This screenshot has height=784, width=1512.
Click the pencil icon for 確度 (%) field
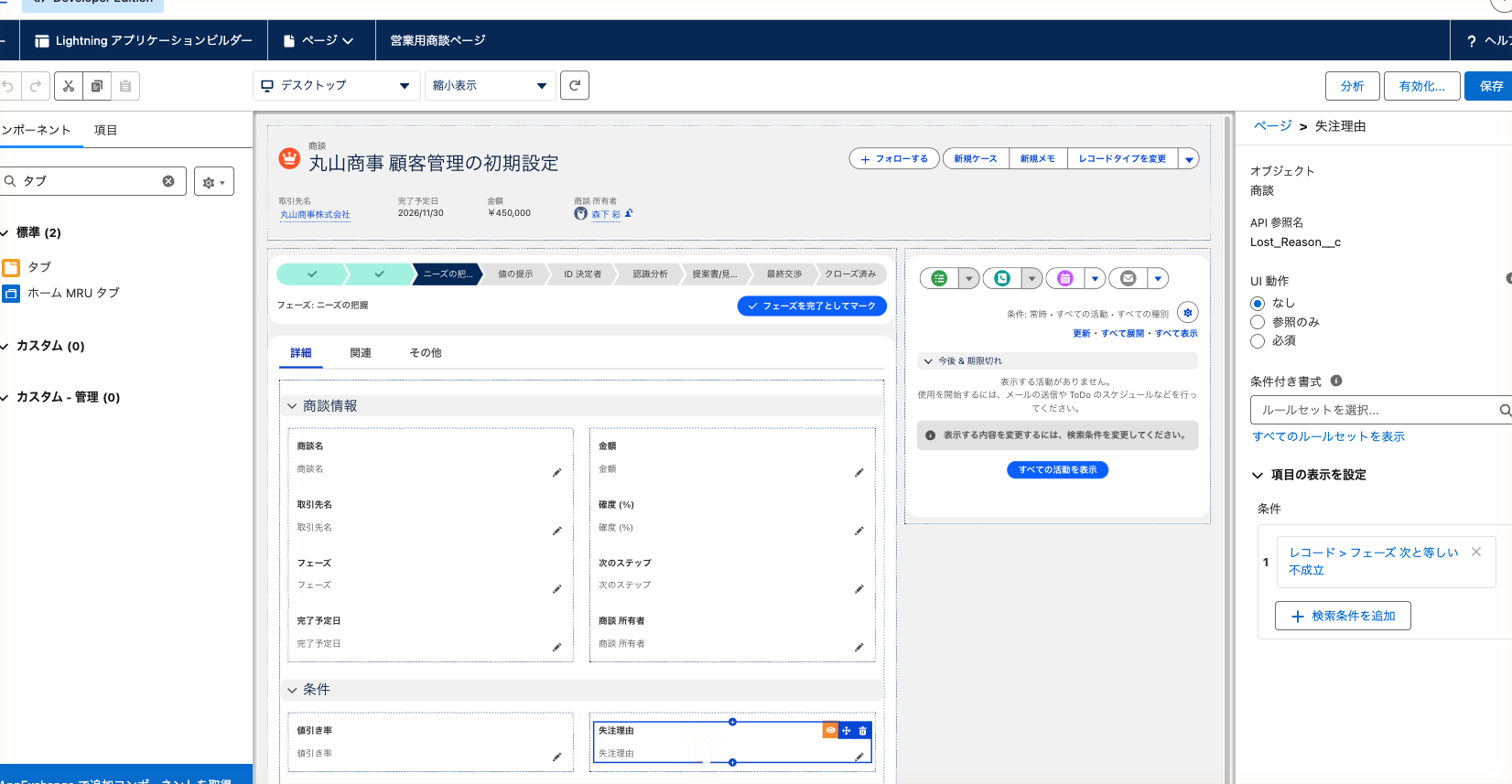pyautogui.click(x=859, y=532)
